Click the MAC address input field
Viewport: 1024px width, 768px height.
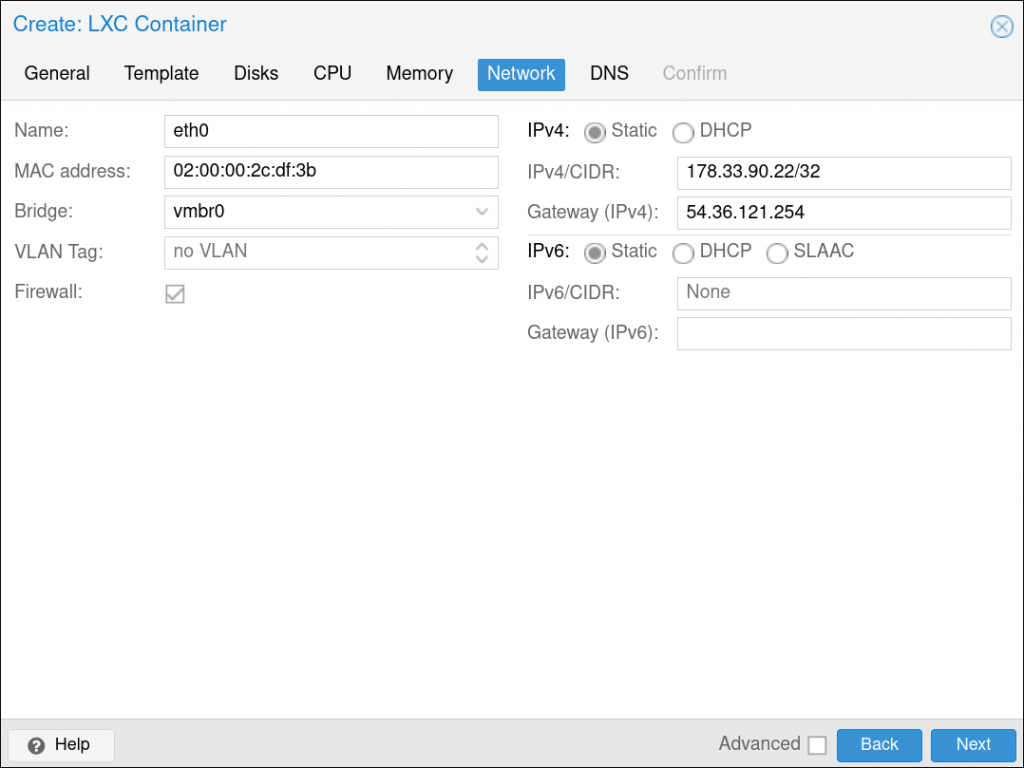click(x=330, y=172)
